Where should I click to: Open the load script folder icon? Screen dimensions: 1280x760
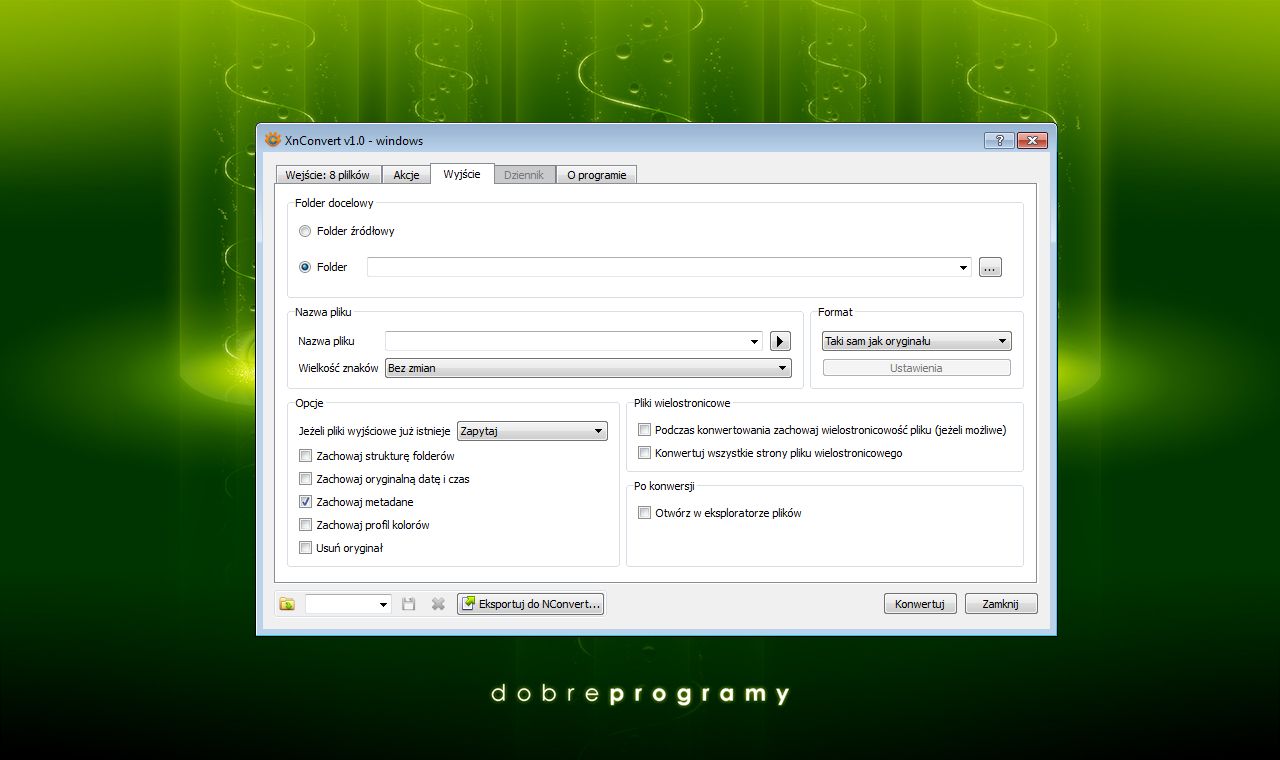click(287, 604)
